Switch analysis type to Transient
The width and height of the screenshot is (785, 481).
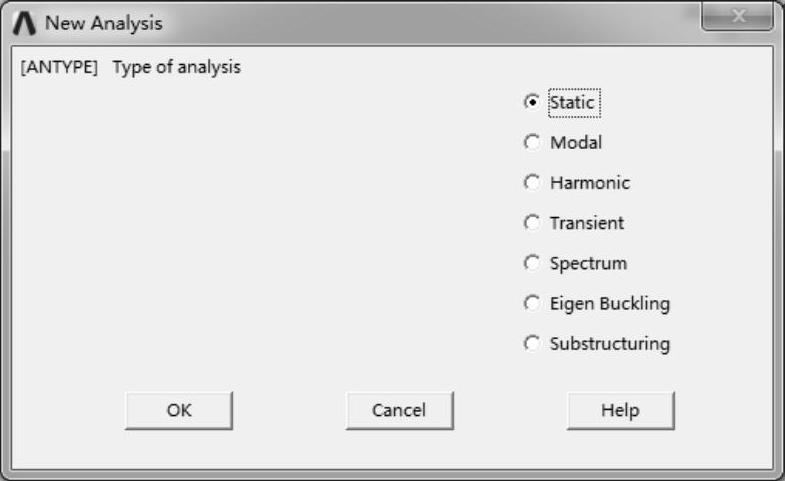tap(531, 223)
